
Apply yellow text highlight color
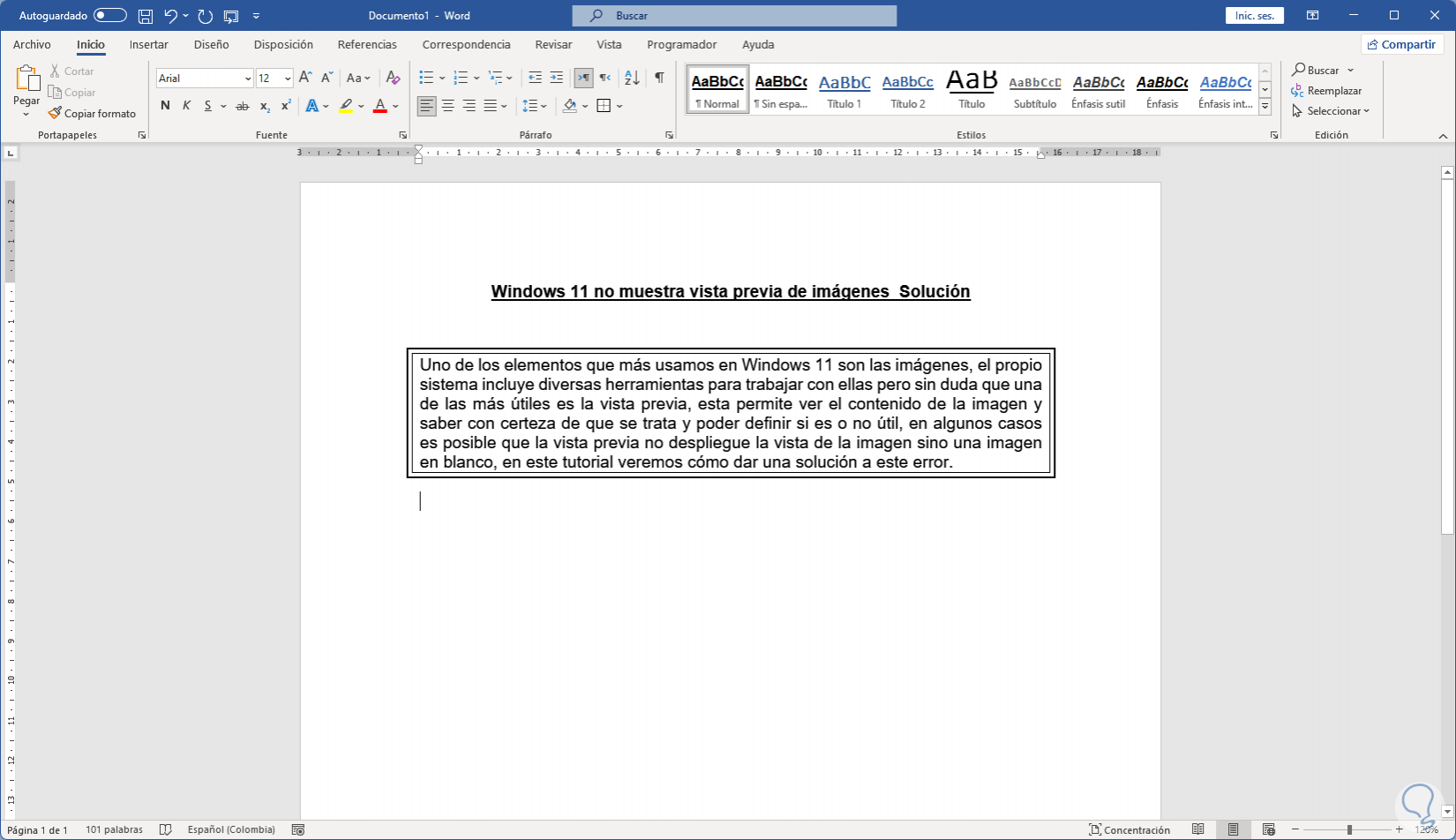pyautogui.click(x=346, y=106)
